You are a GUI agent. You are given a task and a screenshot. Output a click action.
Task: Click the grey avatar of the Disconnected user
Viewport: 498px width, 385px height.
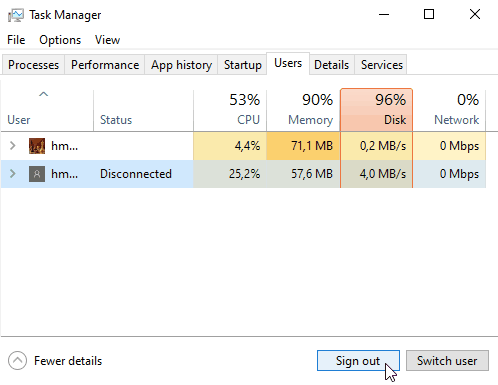point(37,174)
